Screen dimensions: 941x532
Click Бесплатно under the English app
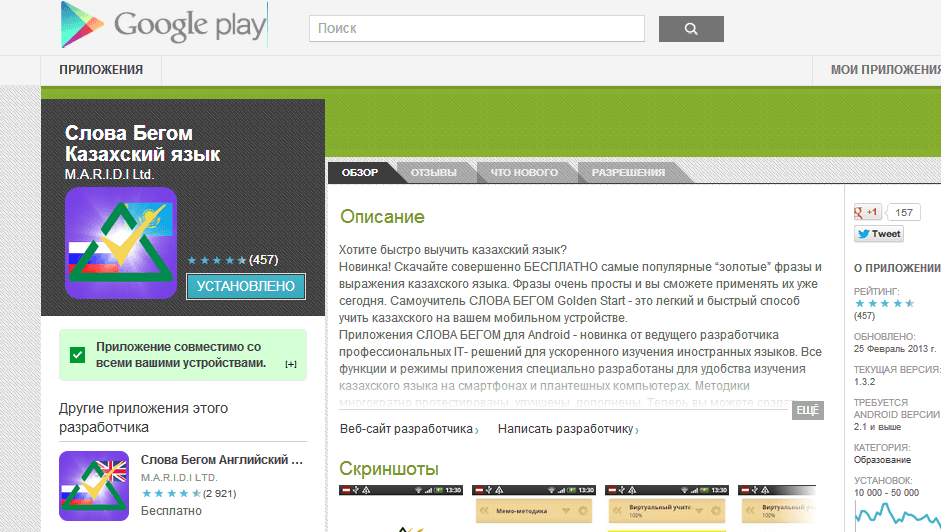tap(171, 511)
